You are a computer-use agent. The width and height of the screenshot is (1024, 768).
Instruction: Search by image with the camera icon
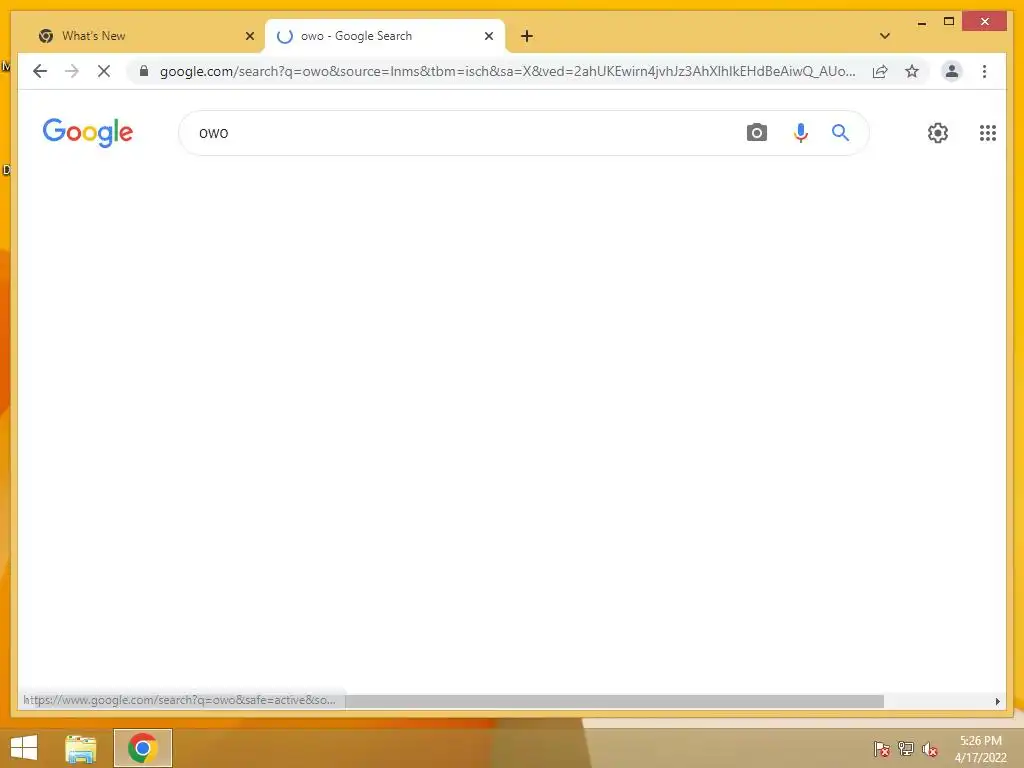click(756, 133)
